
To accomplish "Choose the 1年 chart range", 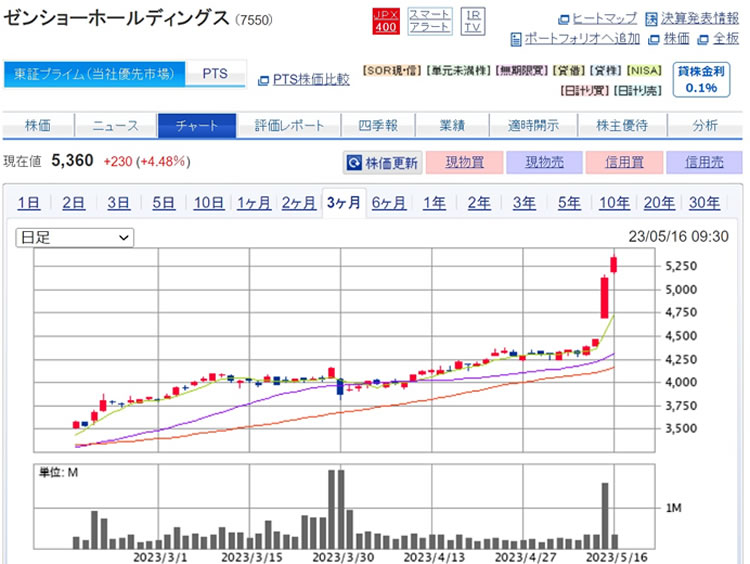I will [x=434, y=203].
